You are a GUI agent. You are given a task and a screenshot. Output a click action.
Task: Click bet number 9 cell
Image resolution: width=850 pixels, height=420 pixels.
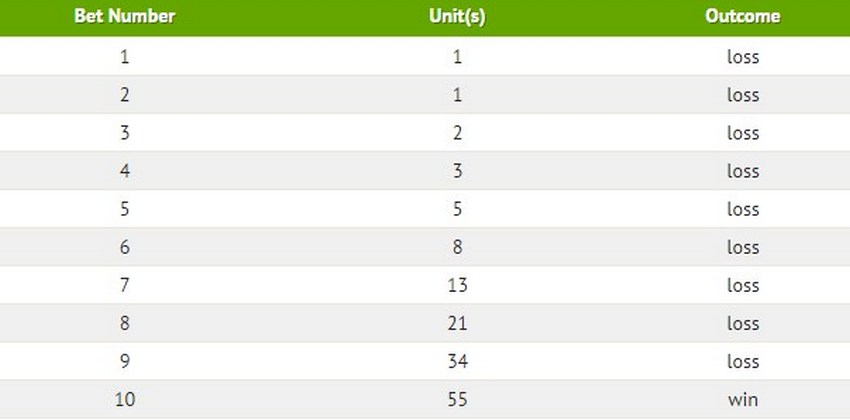125,361
